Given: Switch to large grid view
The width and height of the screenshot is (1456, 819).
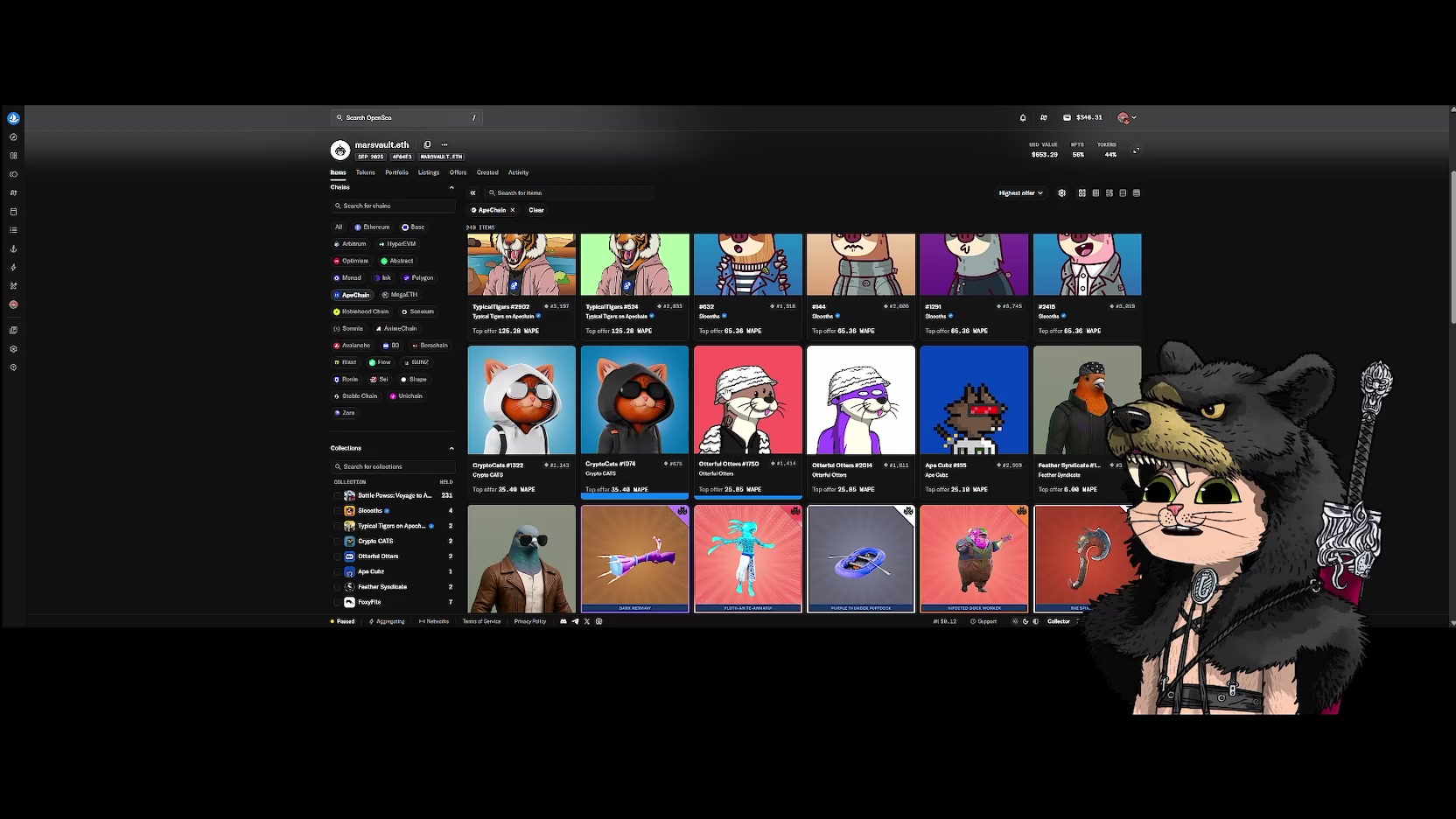Looking at the screenshot, I should [1082, 193].
